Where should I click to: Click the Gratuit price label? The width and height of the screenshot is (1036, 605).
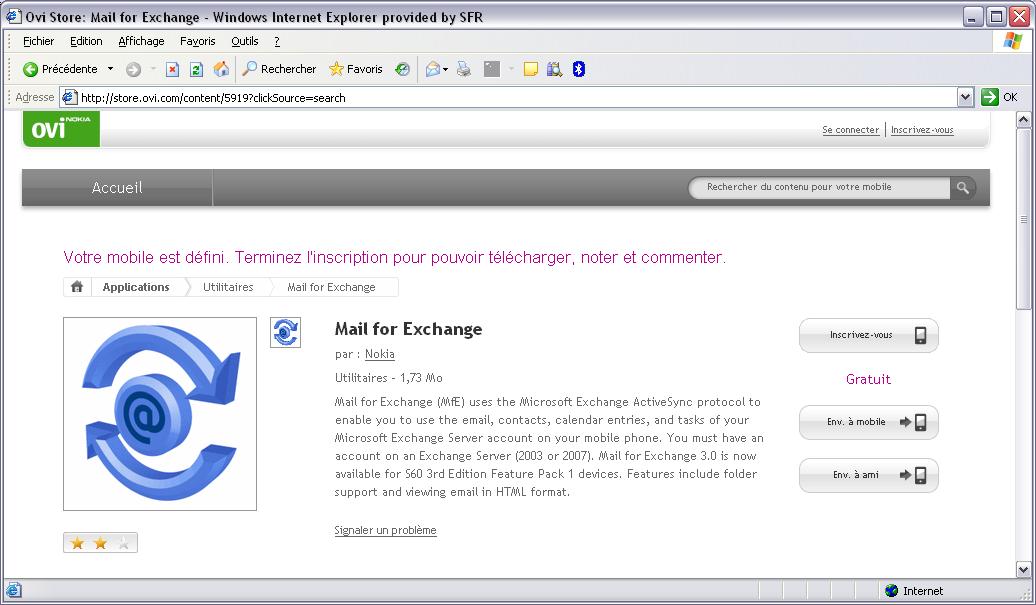pyautogui.click(x=868, y=379)
